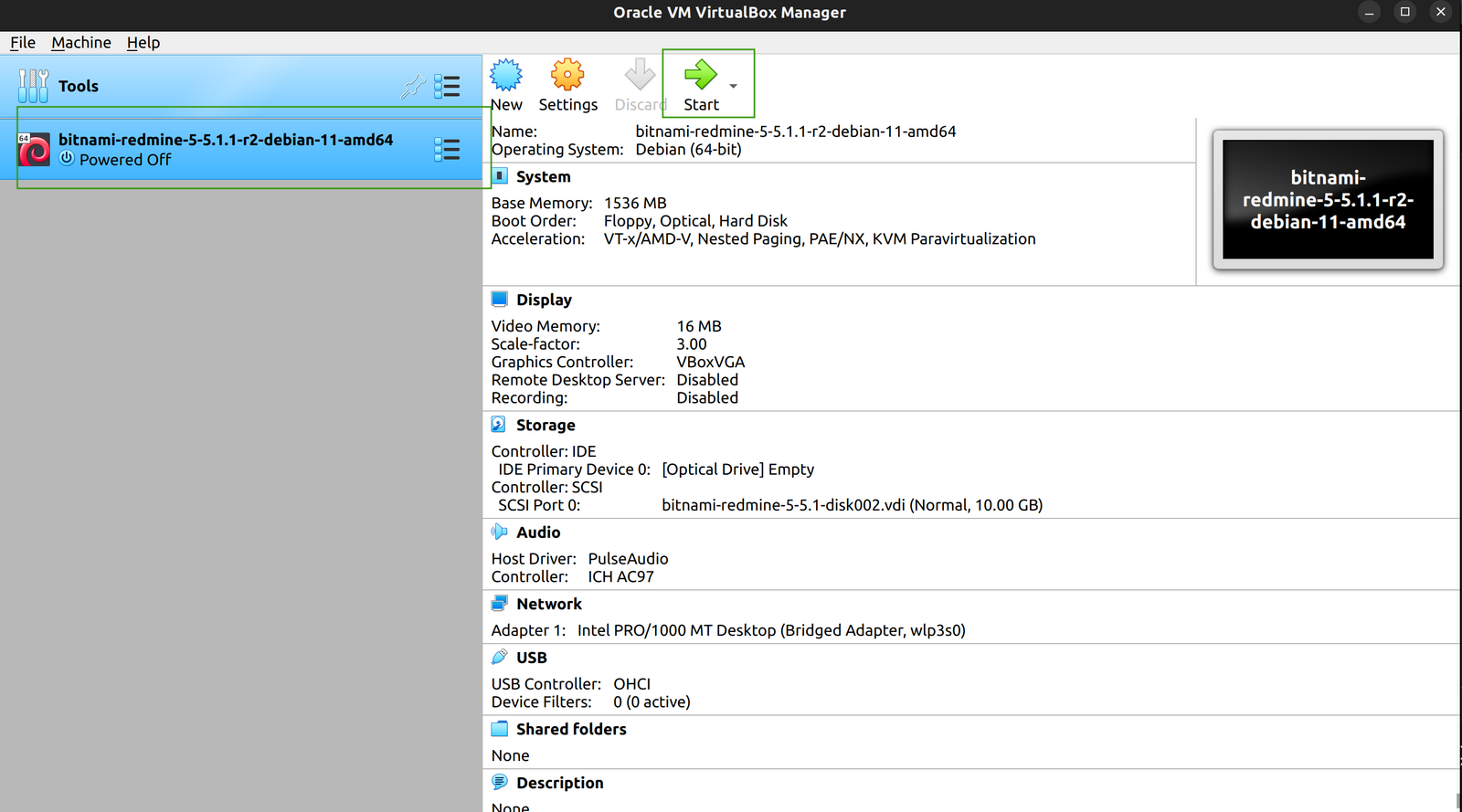Click the System section header
Image resolution: width=1462 pixels, height=812 pixels.
[x=543, y=177]
